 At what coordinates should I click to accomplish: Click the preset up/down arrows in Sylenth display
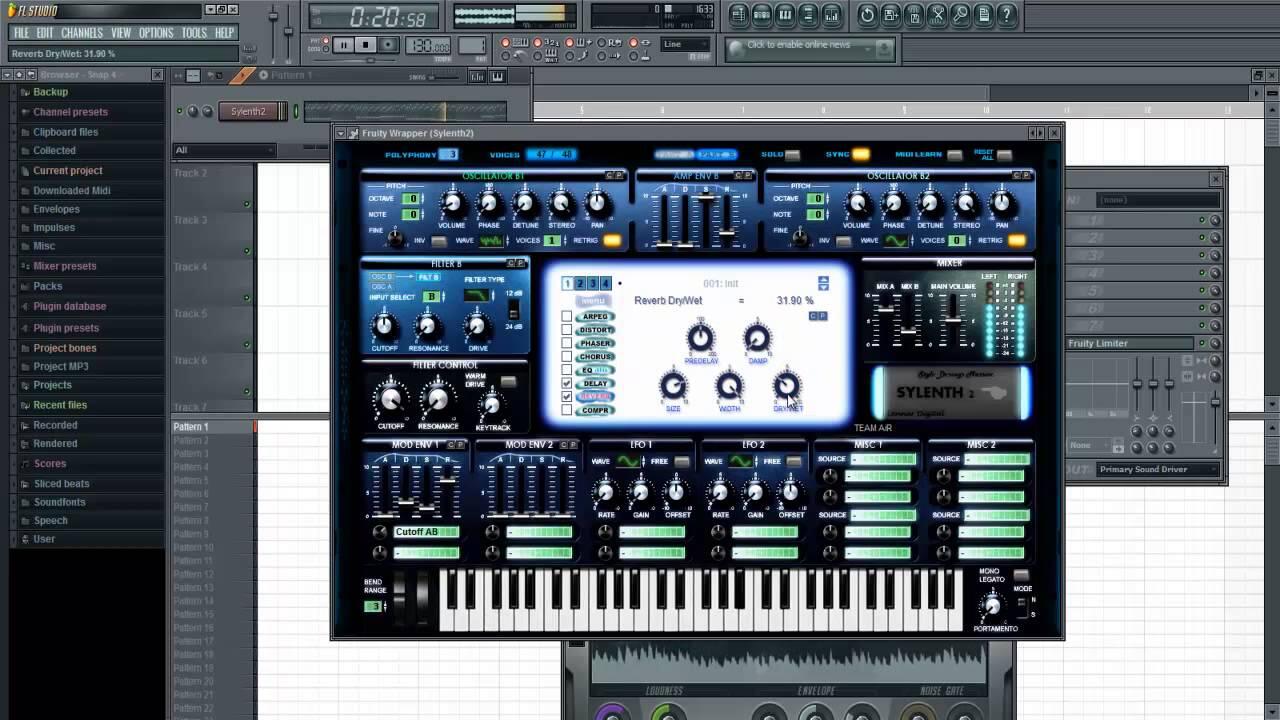(823, 284)
